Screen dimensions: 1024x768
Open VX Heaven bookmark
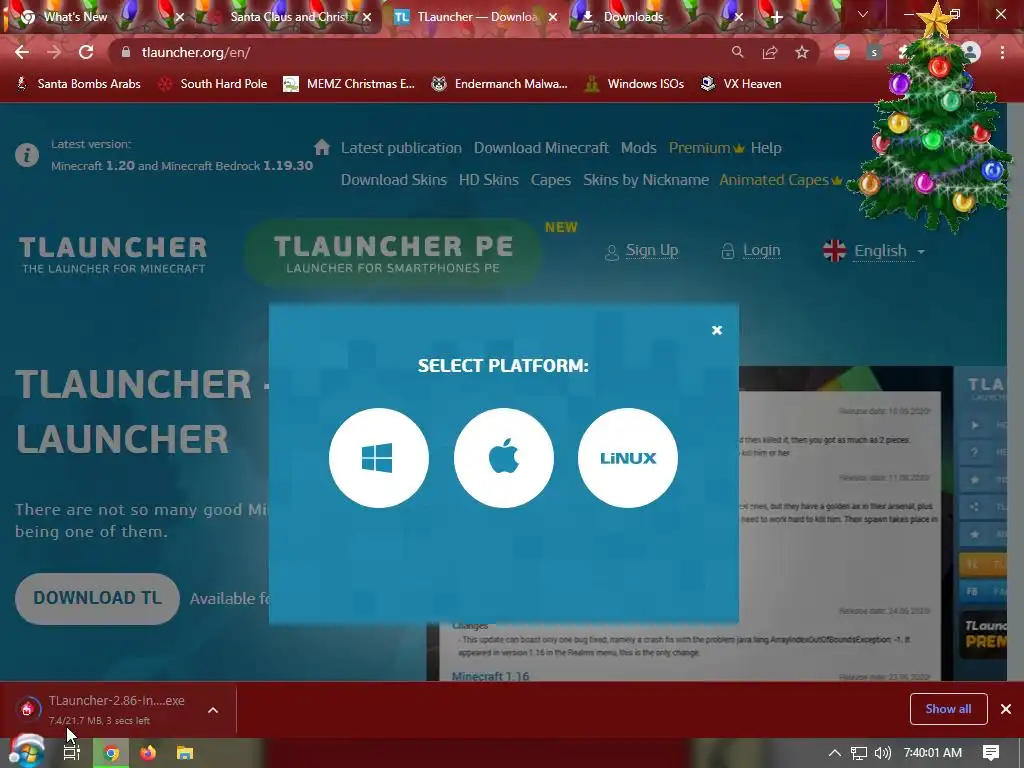(741, 84)
